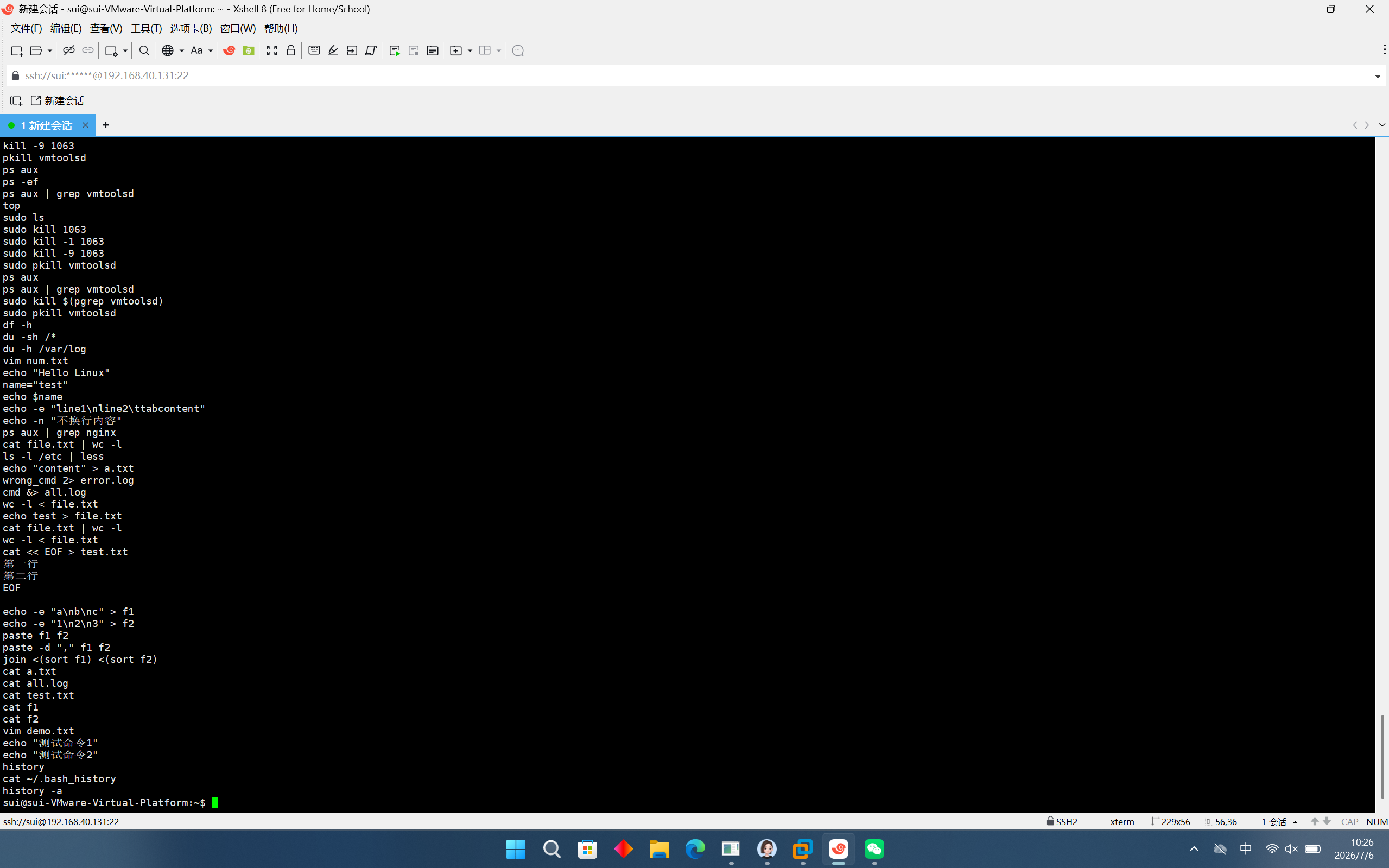Expand the globe encoding dropdown arrow

181,51
